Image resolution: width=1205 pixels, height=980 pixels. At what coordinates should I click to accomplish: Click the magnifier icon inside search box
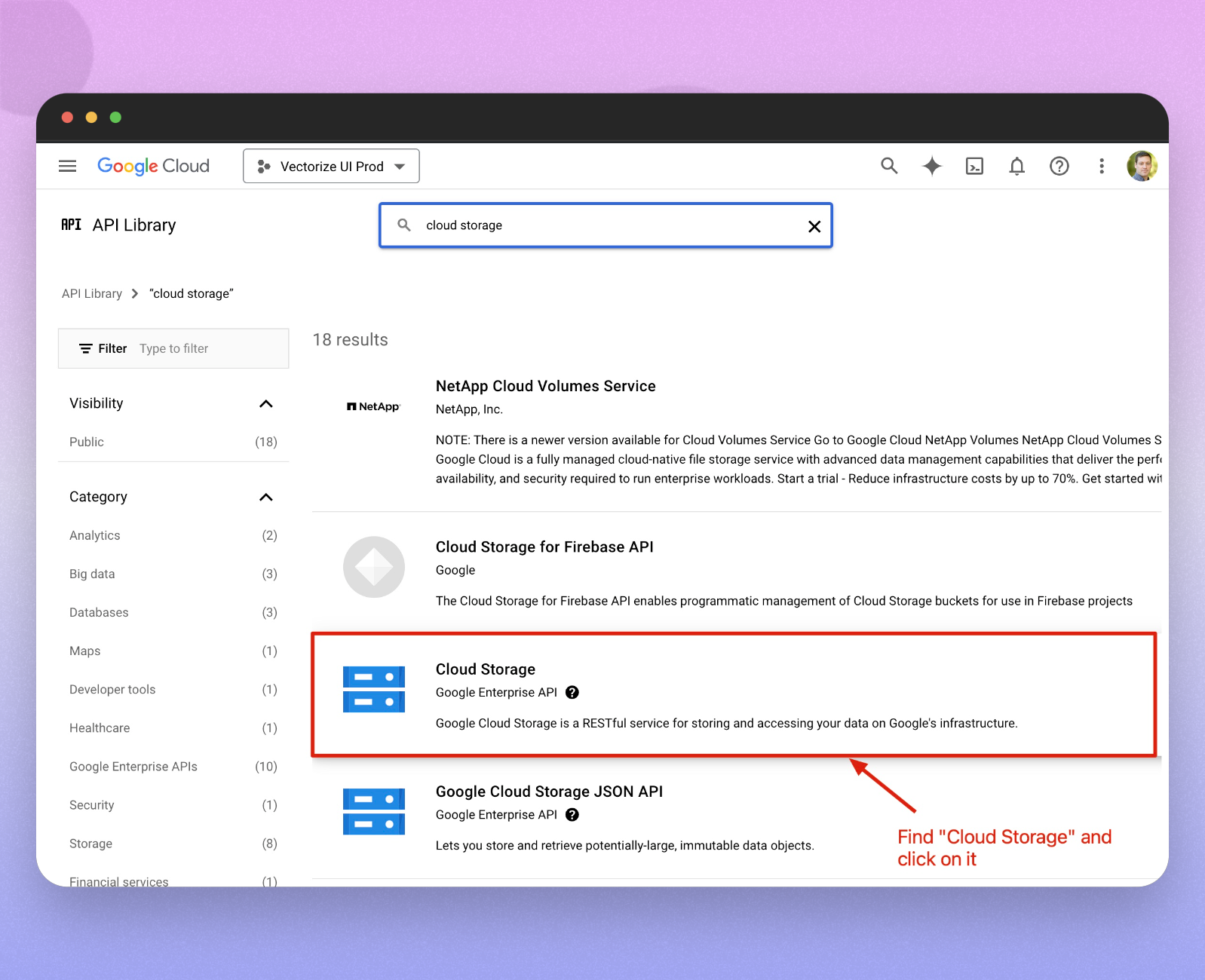[x=404, y=225]
